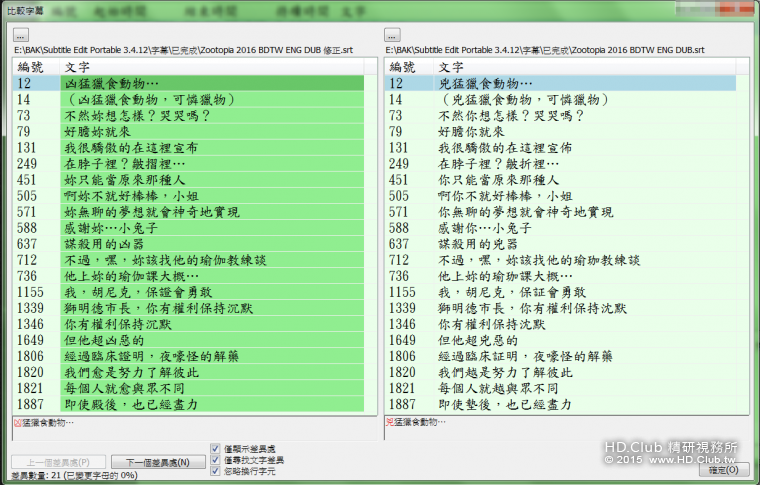The height and width of the screenshot is (485, 760).
Task: Open file browser for the left subtitle
Action: point(20,35)
